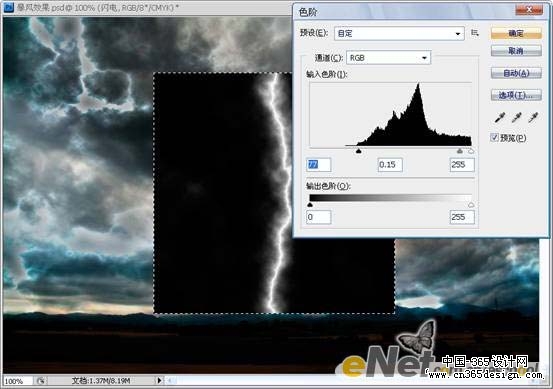This screenshot has width=553, height=389.
Task: Click the output black level slider
Action: [x=310, y=205]
